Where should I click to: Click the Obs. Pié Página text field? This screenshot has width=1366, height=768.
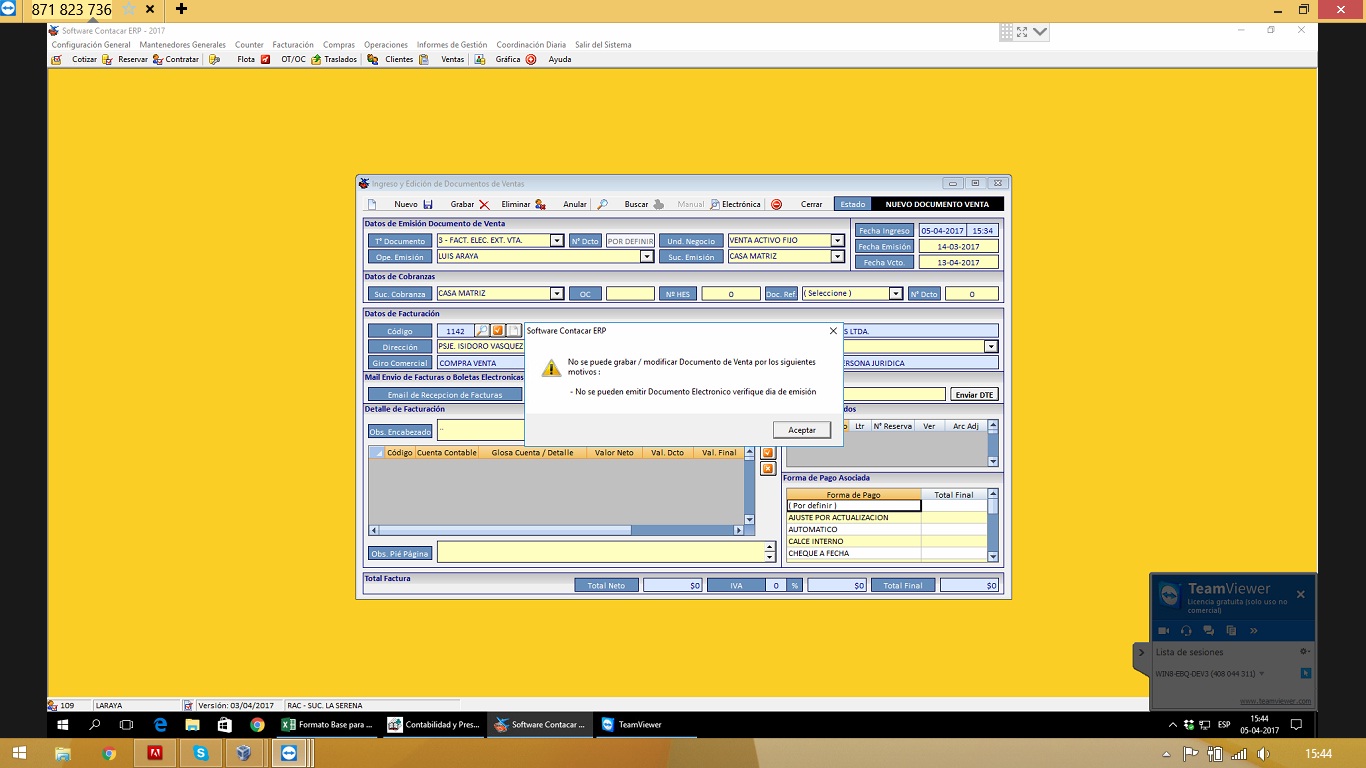600,552
